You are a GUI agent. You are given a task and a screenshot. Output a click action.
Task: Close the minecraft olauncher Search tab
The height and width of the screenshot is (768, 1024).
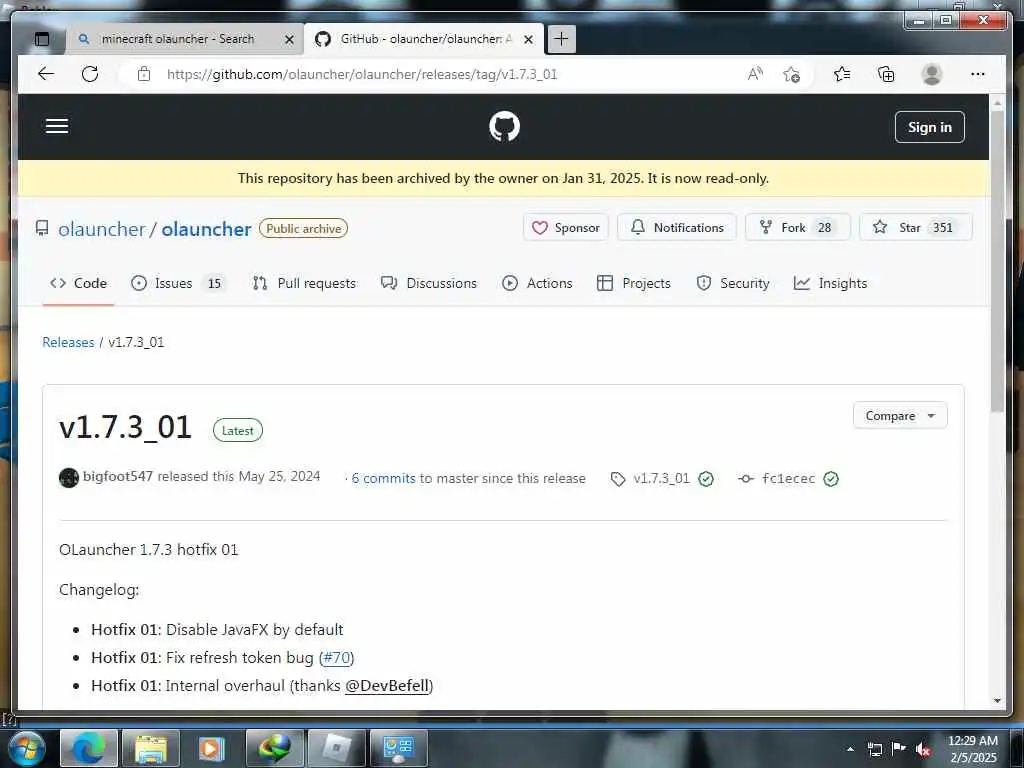[x=289, y=39]
